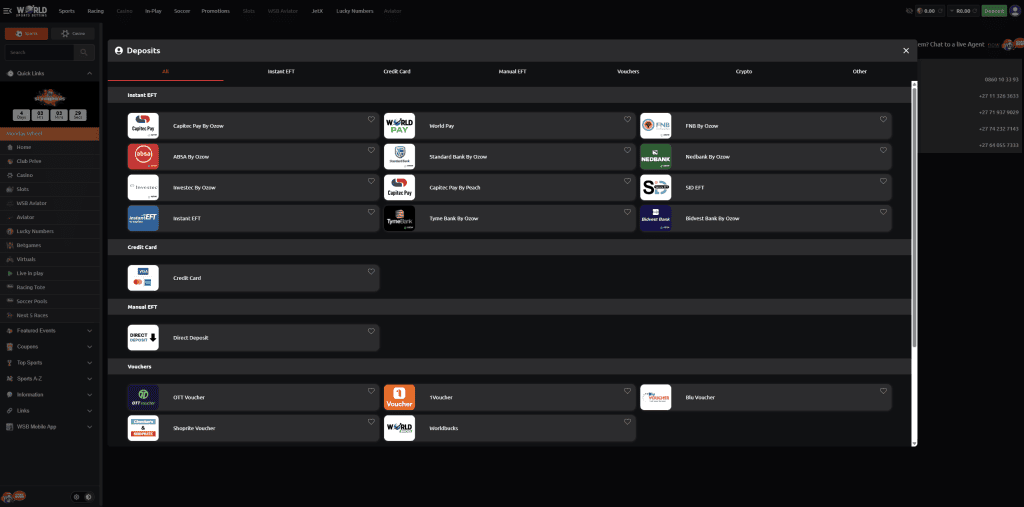The height and width of the screenshot is (507, 1024).
Task: Switch to Casino mode button in sidebar
Action: click(x=73, y=33)
